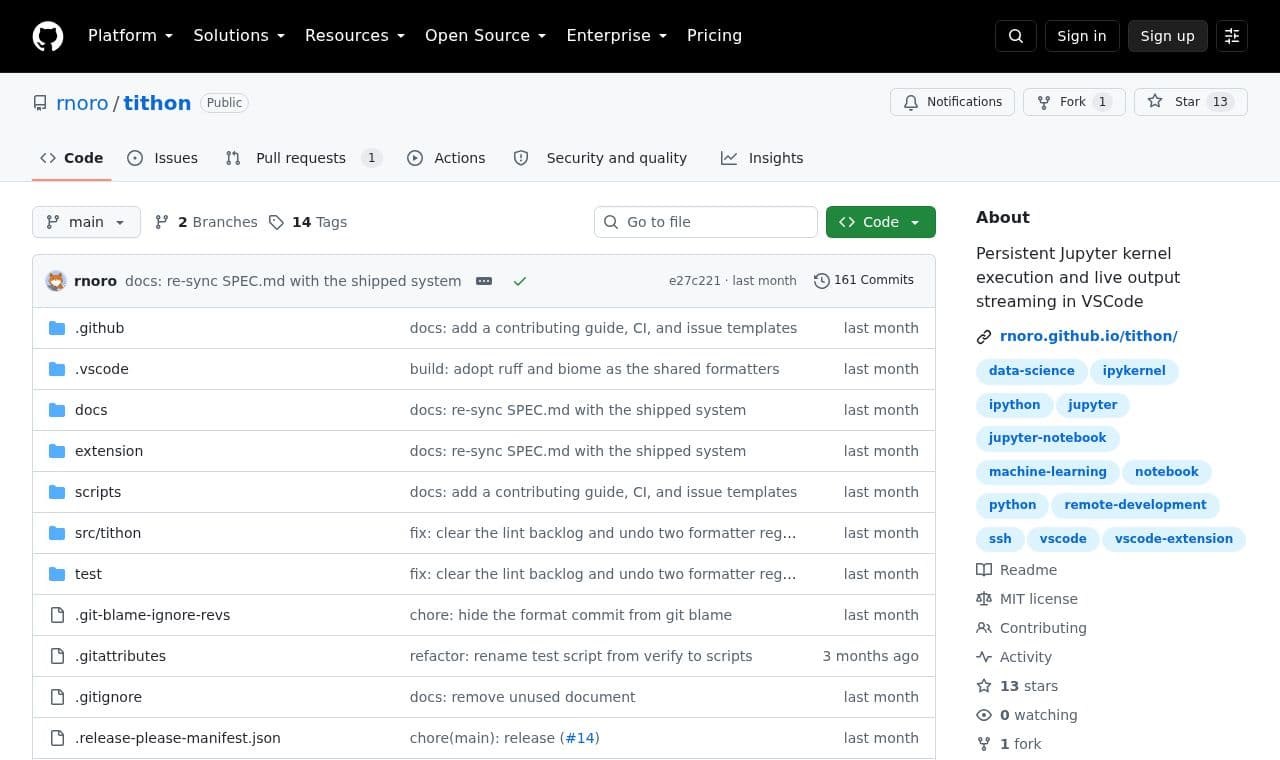This screenshot has width=1280, height=760.
Task: Click the tags icon next to 14 Tags
Action: pyautogui.click(x=276, y=222)
